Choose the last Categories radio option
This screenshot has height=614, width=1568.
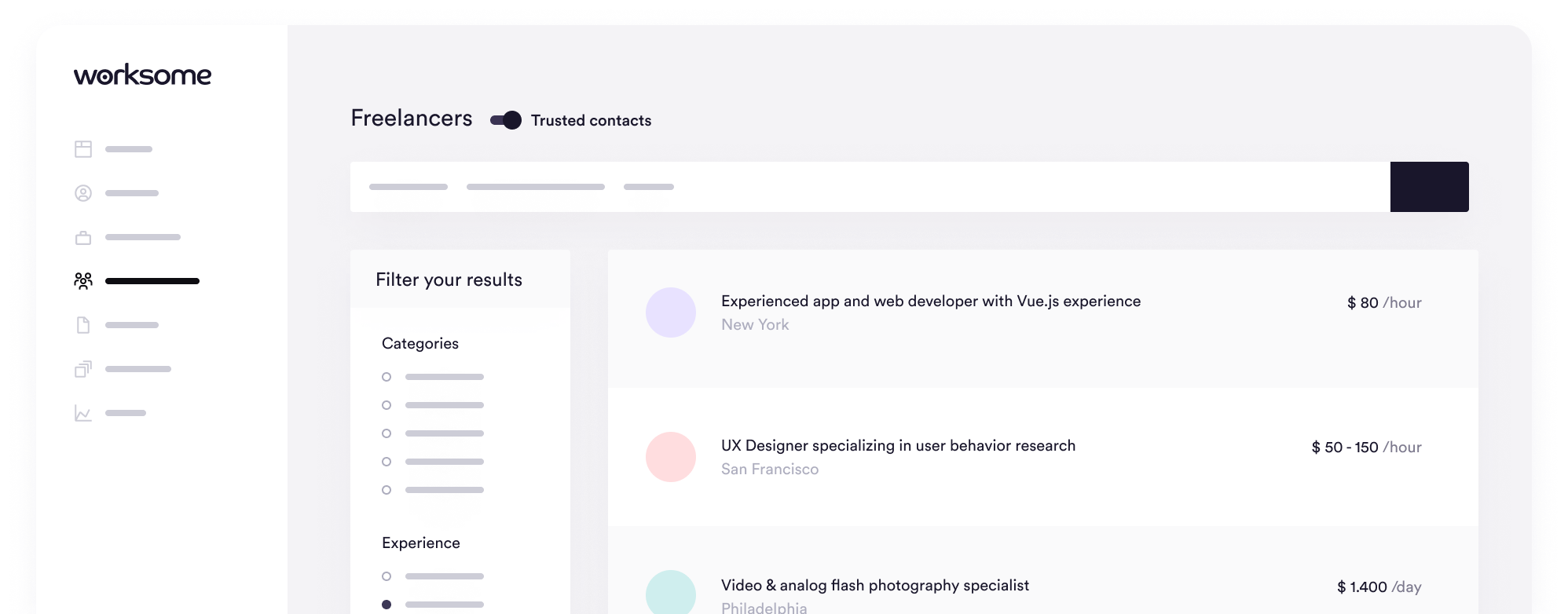[x=387, y=490]
